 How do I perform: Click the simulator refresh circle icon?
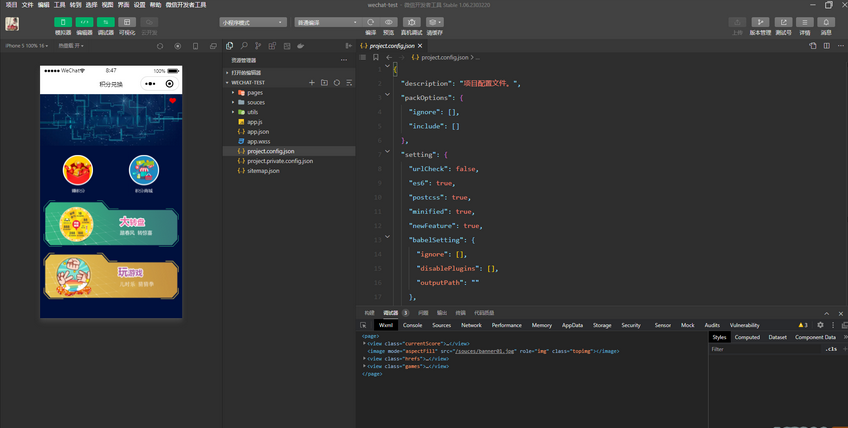coord(160,46)
